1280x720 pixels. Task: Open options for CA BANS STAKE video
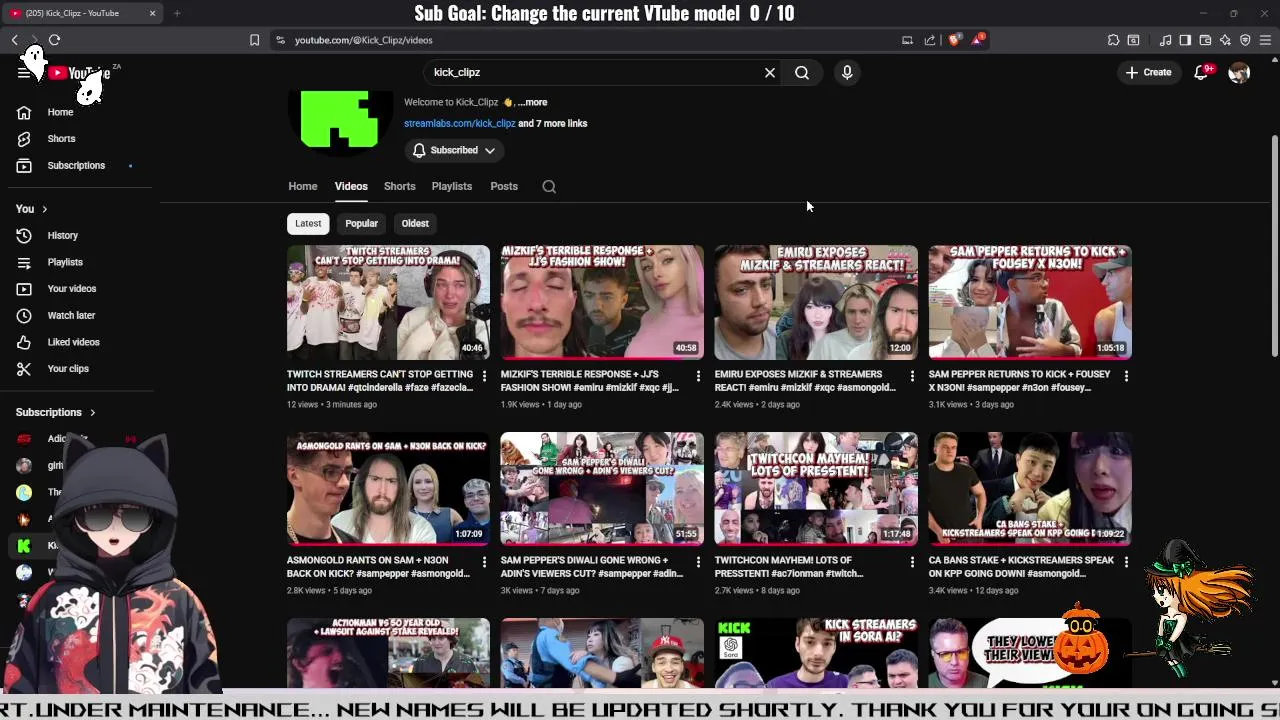pyautogui.click(x=1126, y=562)
